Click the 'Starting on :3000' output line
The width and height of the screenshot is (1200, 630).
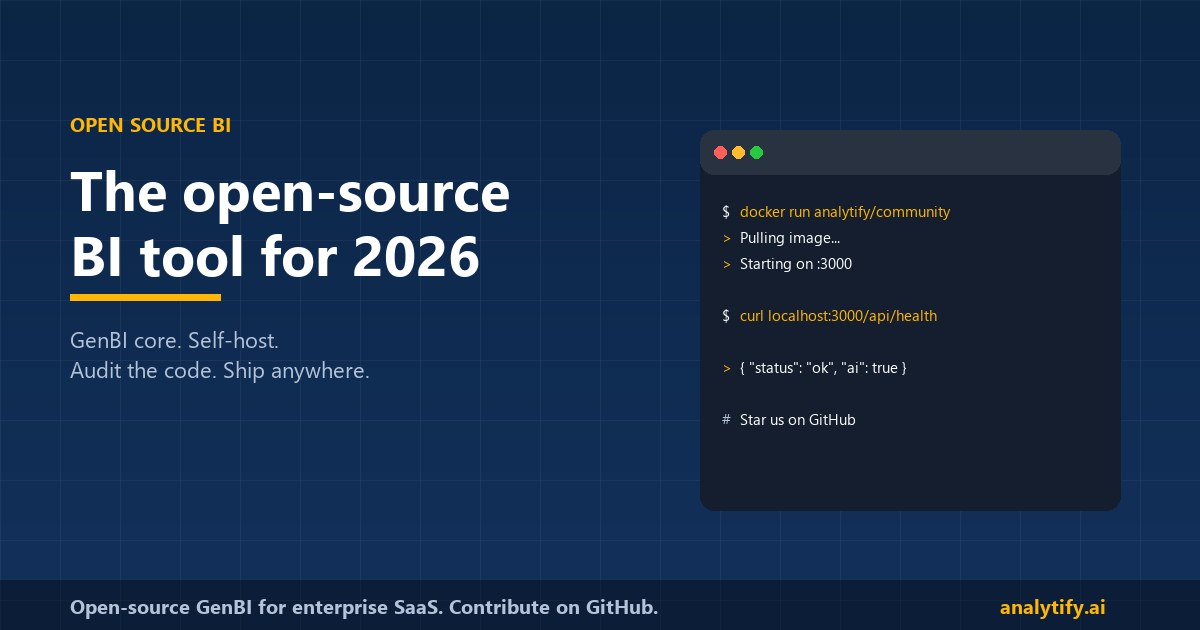pyautogui.click(x=796, y=264)
